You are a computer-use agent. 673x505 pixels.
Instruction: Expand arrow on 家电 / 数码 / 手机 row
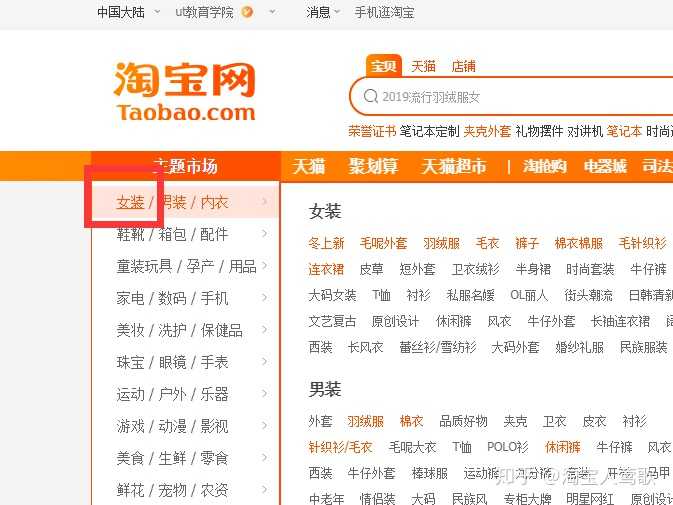pos(264,297)
